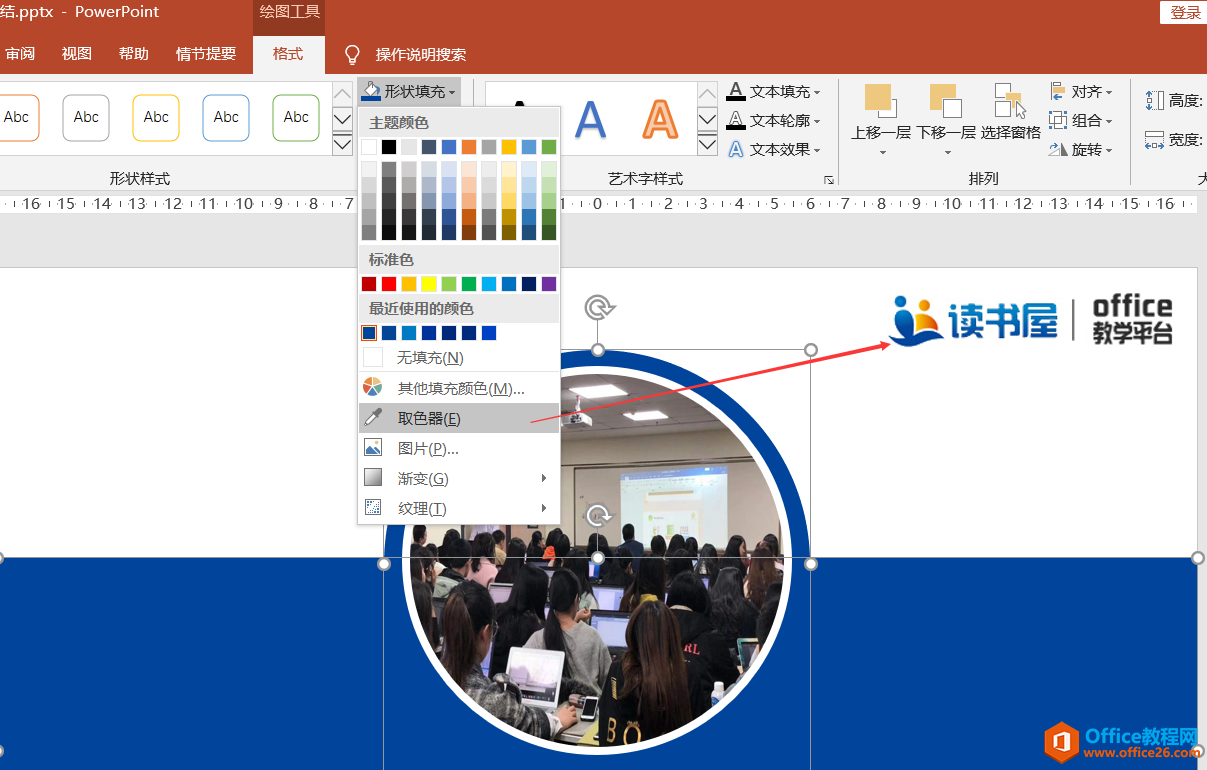Click the picture icon for 图片 fill
Image resolution: width=1207 pixels, height=770 pixels.
point(373,447)
